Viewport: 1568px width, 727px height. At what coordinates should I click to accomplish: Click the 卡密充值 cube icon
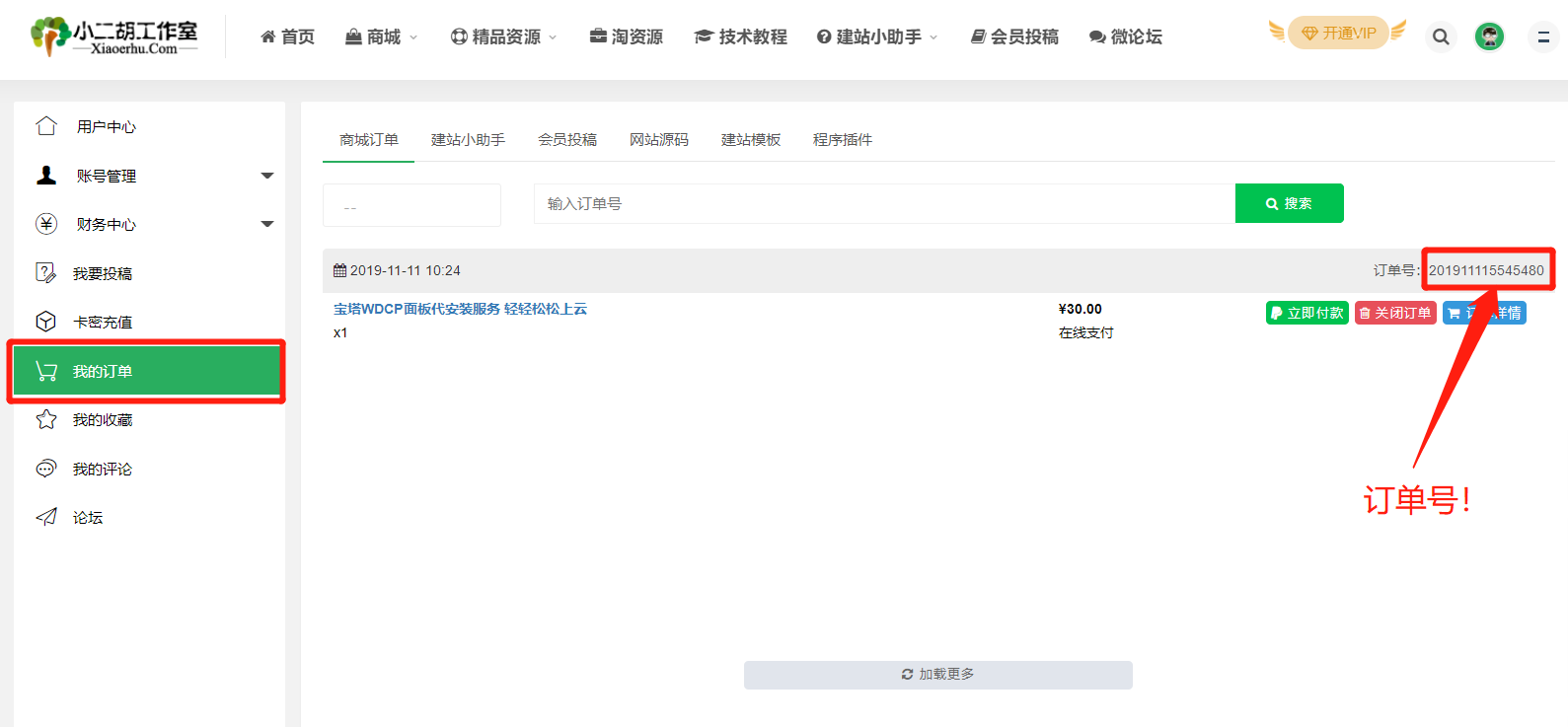point(46,322)
